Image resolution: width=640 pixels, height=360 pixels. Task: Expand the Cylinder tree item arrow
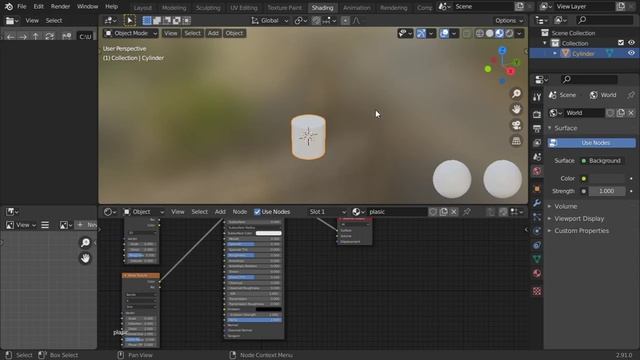[x=555, y=53]
